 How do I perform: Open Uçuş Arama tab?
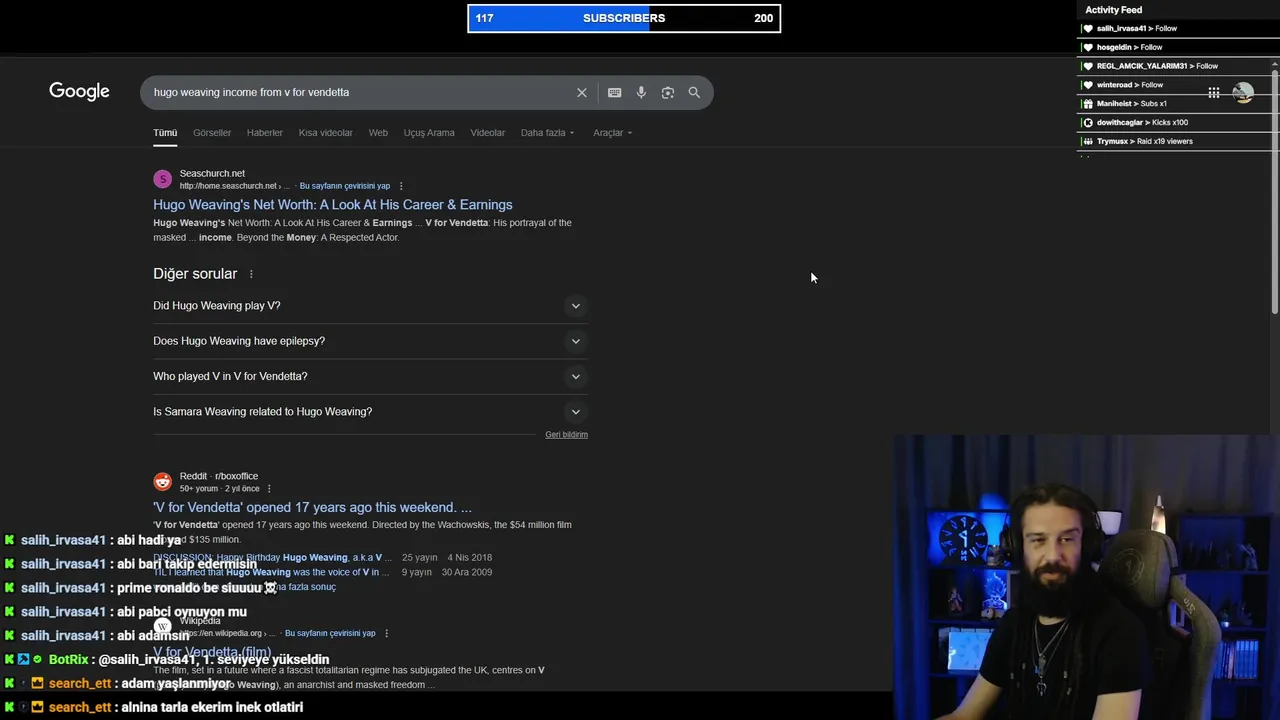(x=429, y=133)
